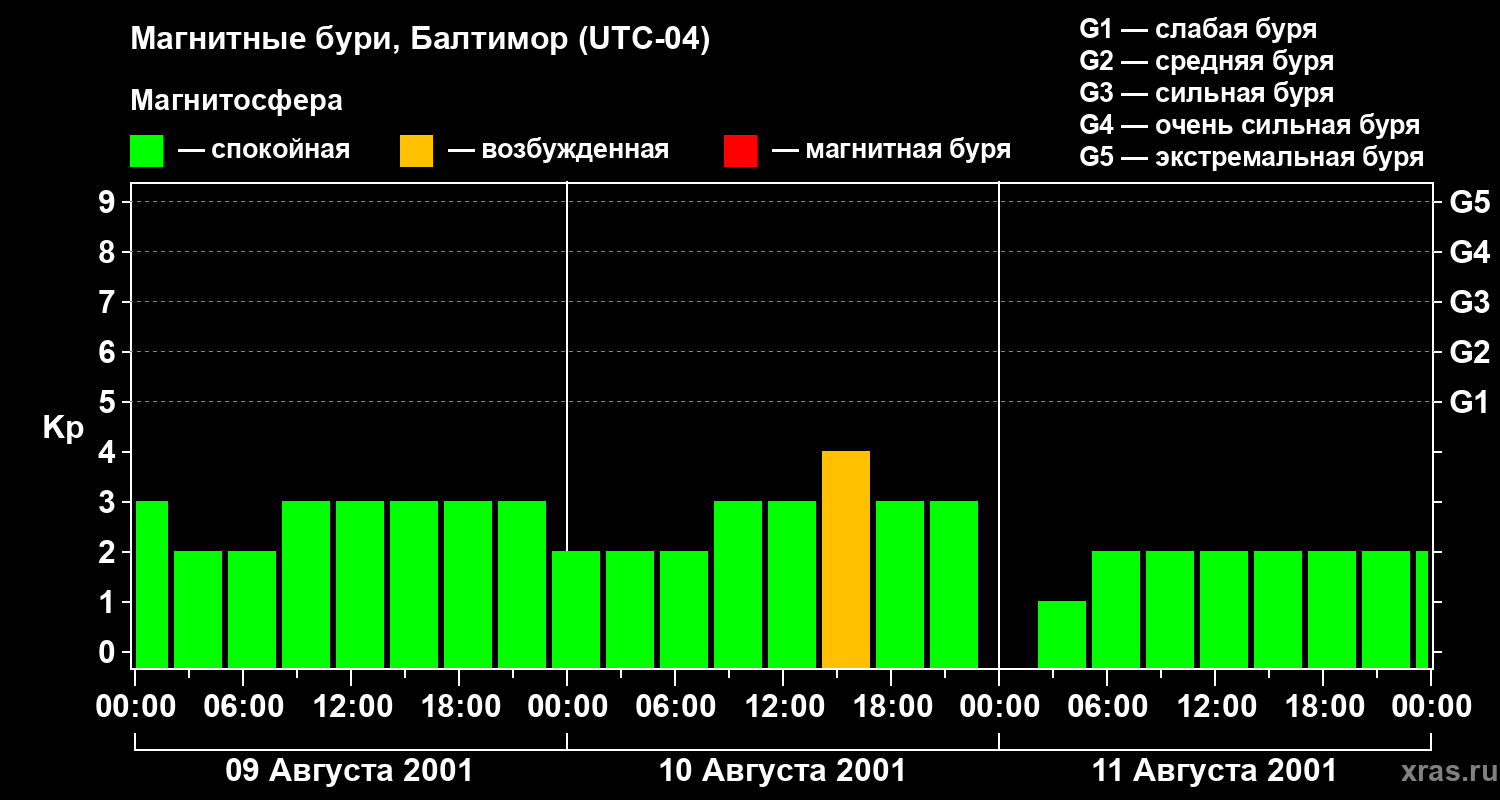The width and height of the screenshot is (1500, 800).
Task: Select the Kp 1 bar on 11 Августа
Action: pos(1062,635)
